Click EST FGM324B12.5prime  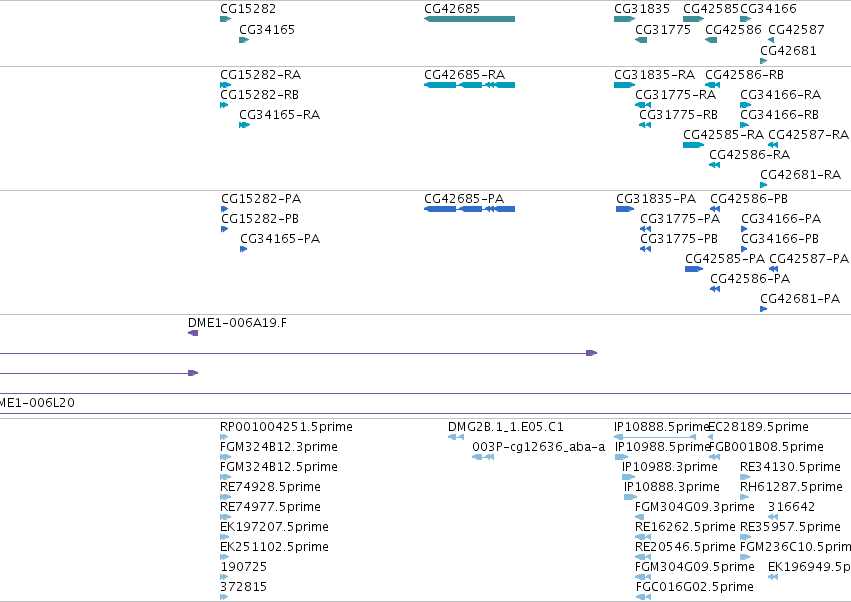278,467
